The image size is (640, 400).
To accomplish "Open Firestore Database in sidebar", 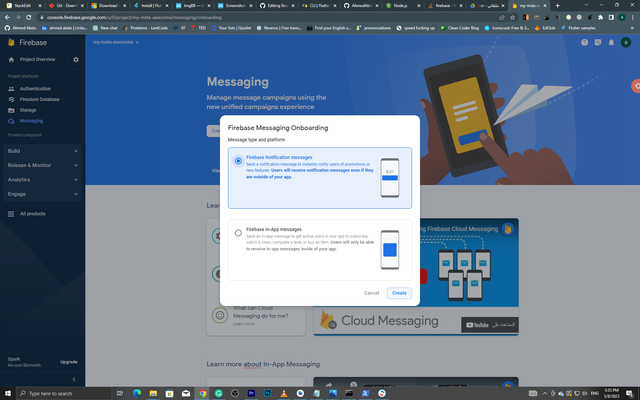I will pos(39,99).
